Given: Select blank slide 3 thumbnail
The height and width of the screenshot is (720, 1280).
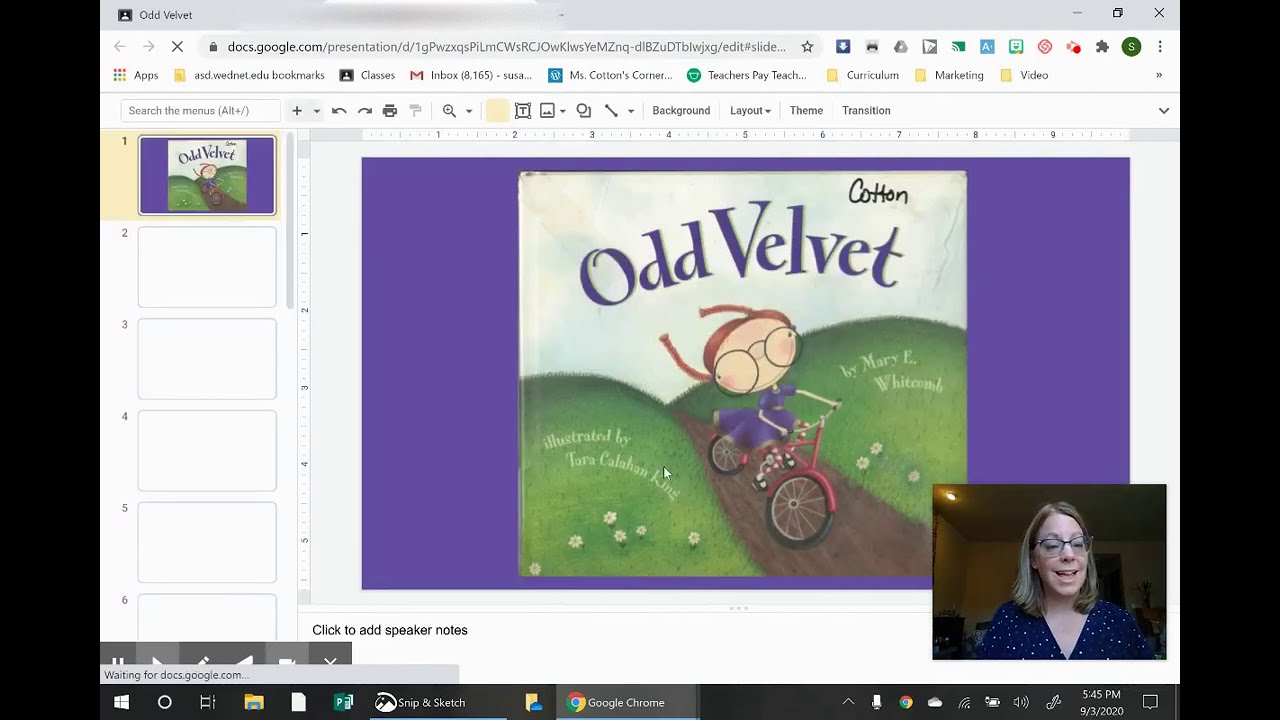Looking at the screenshot, I should 207,359.
